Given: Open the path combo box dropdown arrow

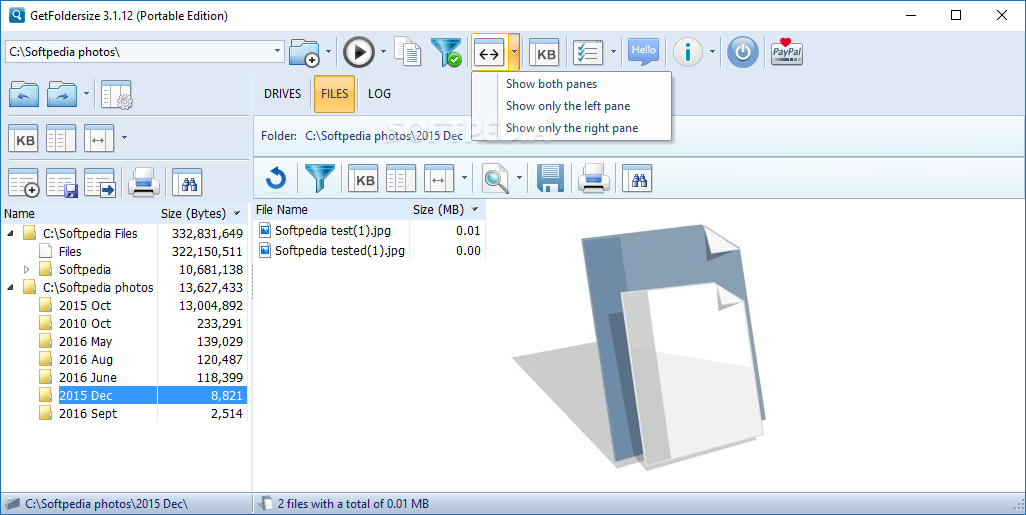Looking at the screenshot, I should (277, 51).
